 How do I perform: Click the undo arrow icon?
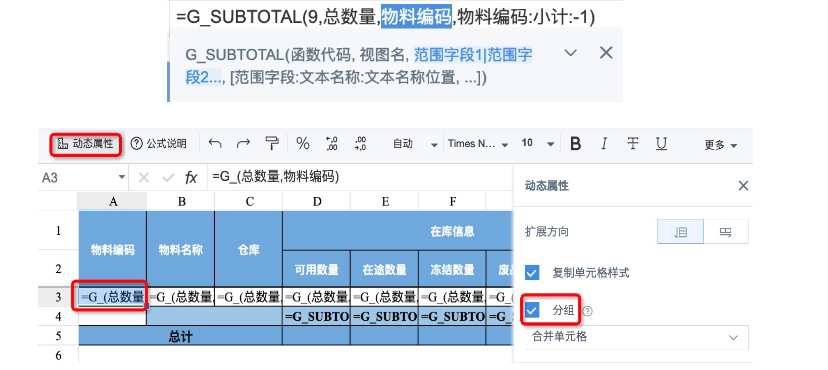pyautogui.click(x=214, y=144)
